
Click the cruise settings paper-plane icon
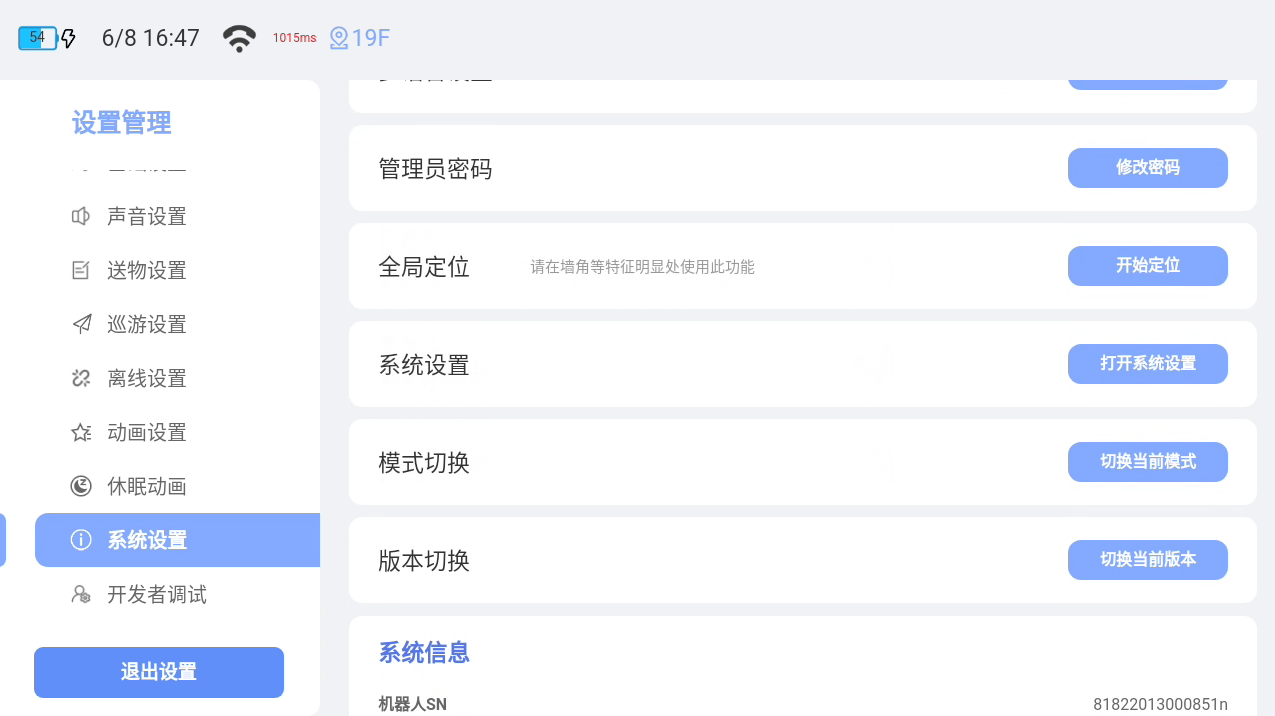tap(81, 324)
